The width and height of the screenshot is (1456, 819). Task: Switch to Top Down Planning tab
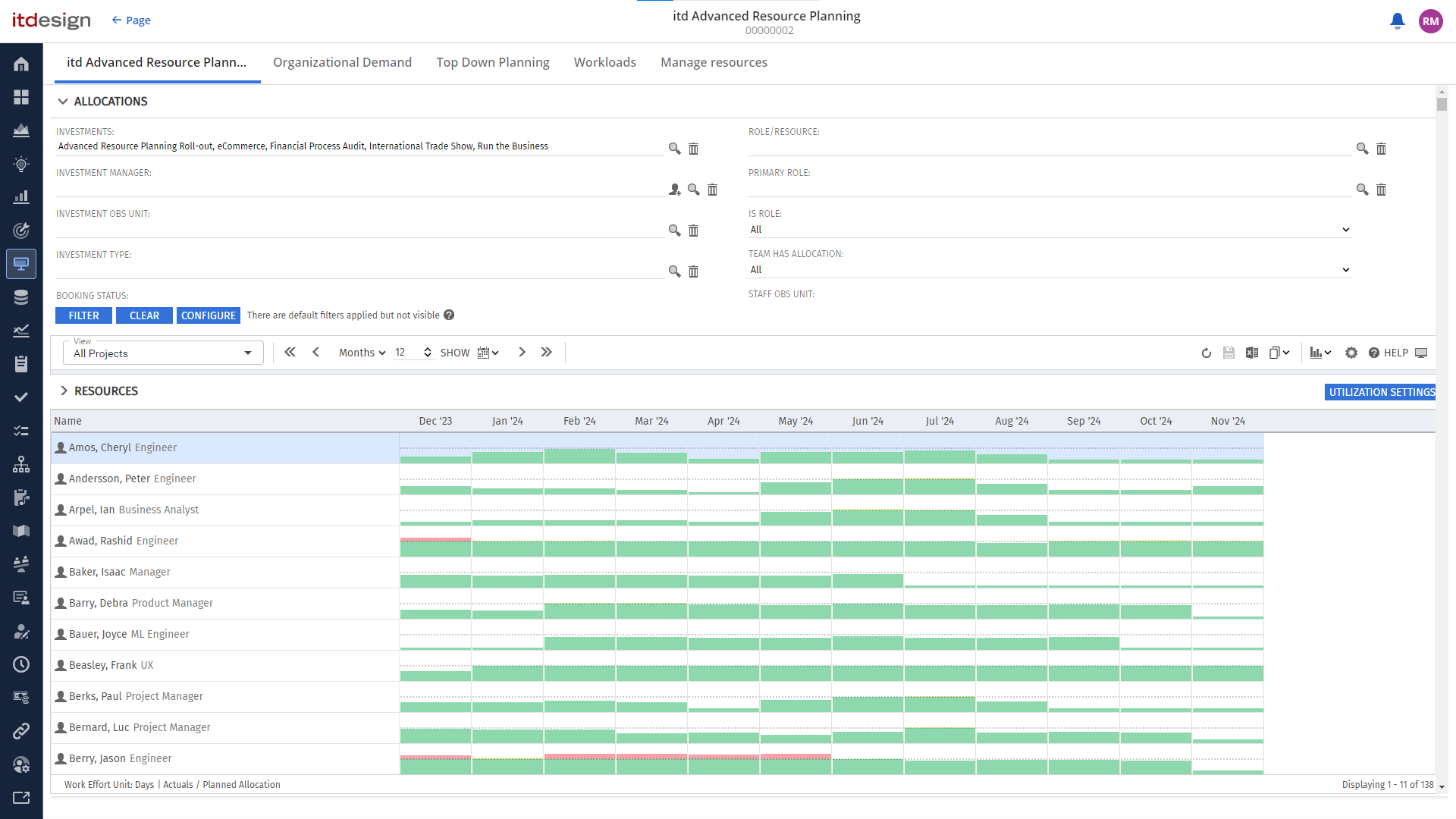coord(493,62)
